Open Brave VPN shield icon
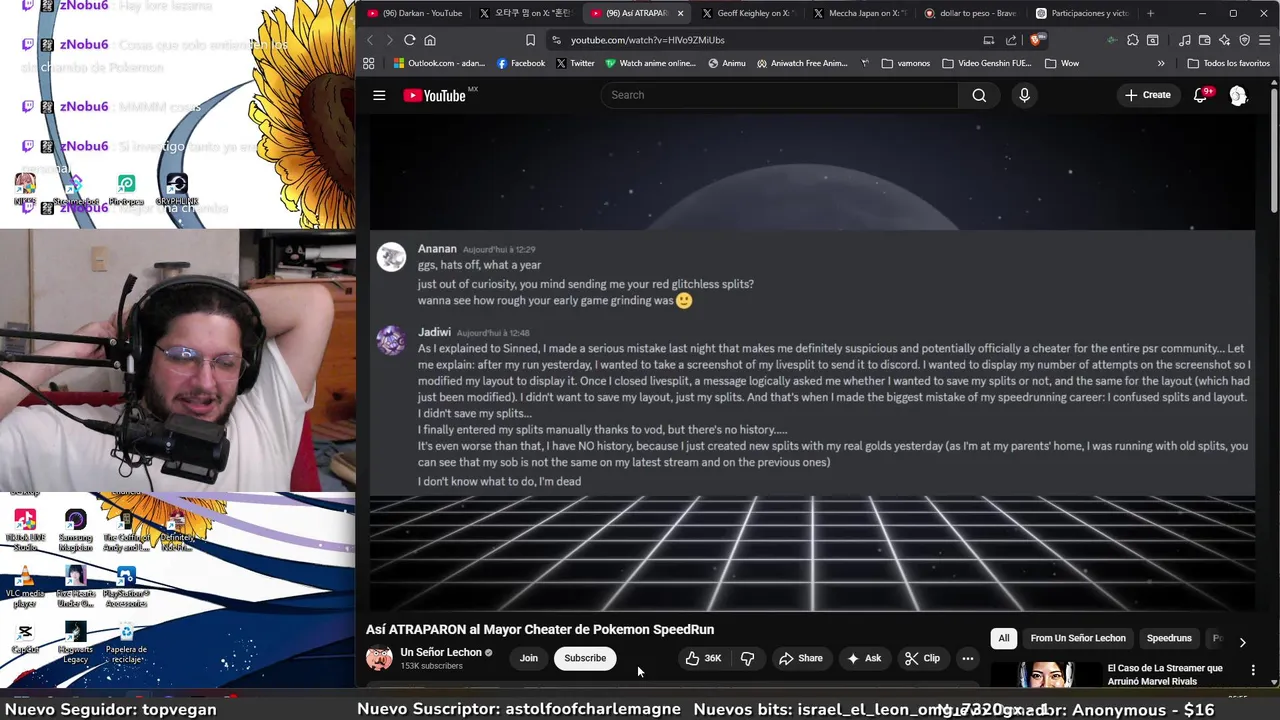This screenshot has width=1280, height=720. pyautogui.click(x=1245, y=40)
